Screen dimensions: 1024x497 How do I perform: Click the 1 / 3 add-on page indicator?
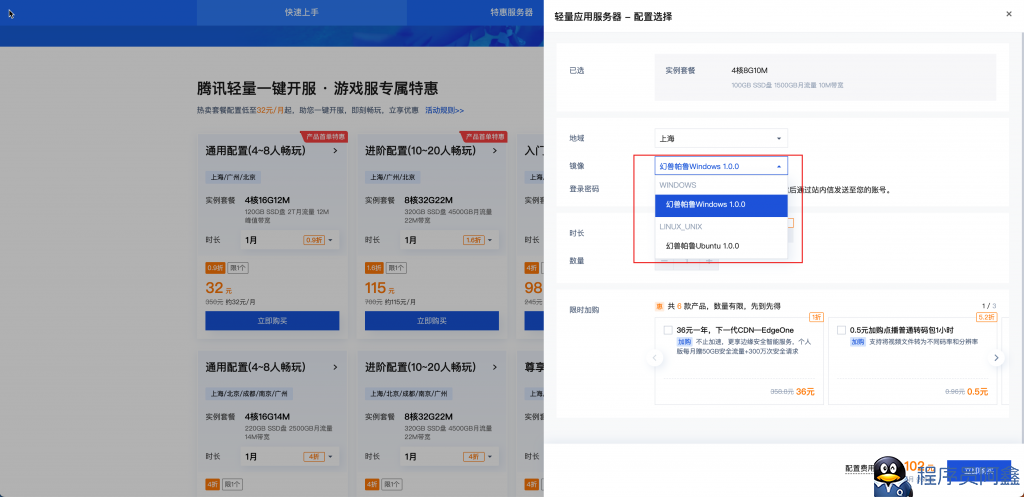pos(989,306)
